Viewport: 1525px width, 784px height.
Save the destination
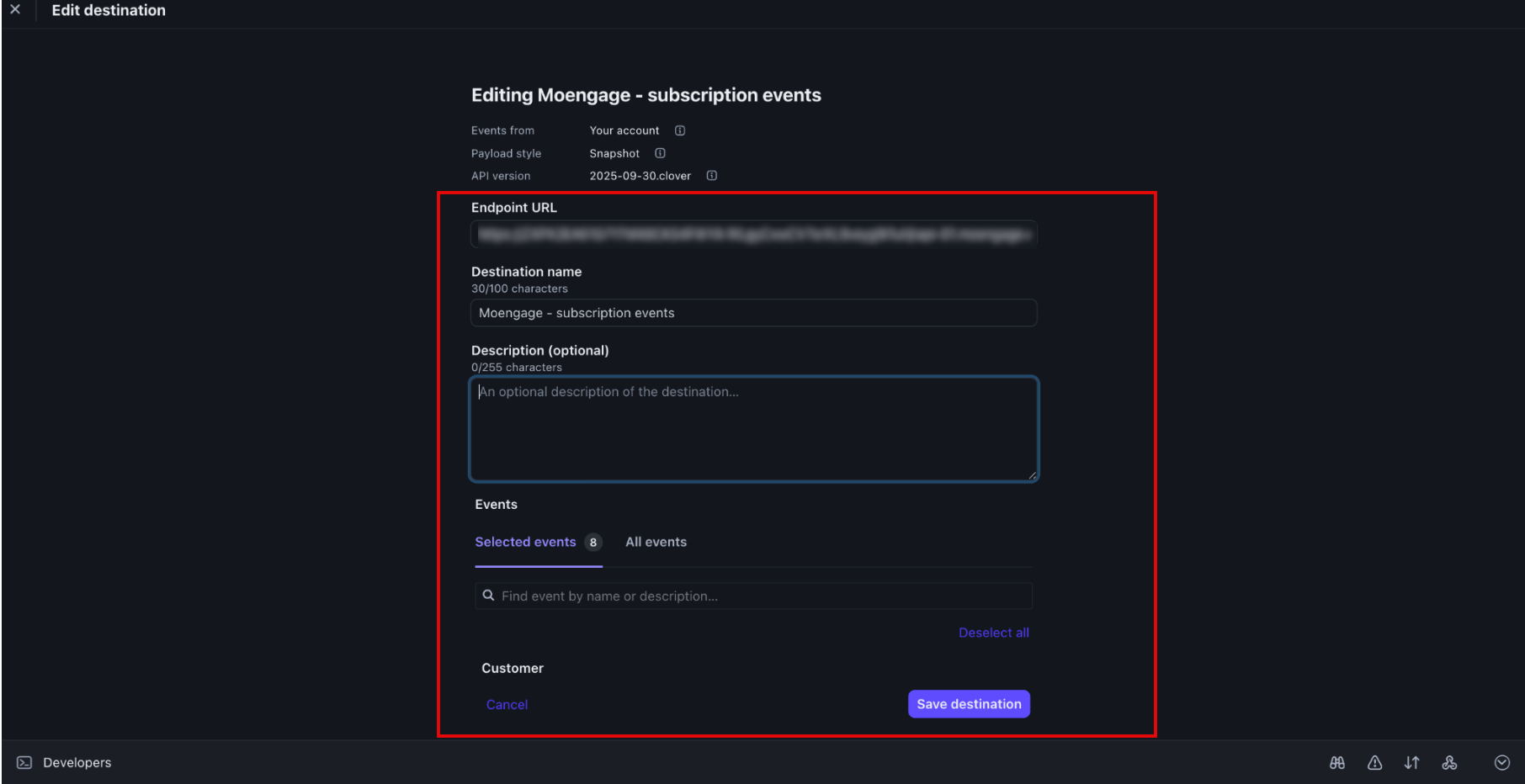[969, 704]
